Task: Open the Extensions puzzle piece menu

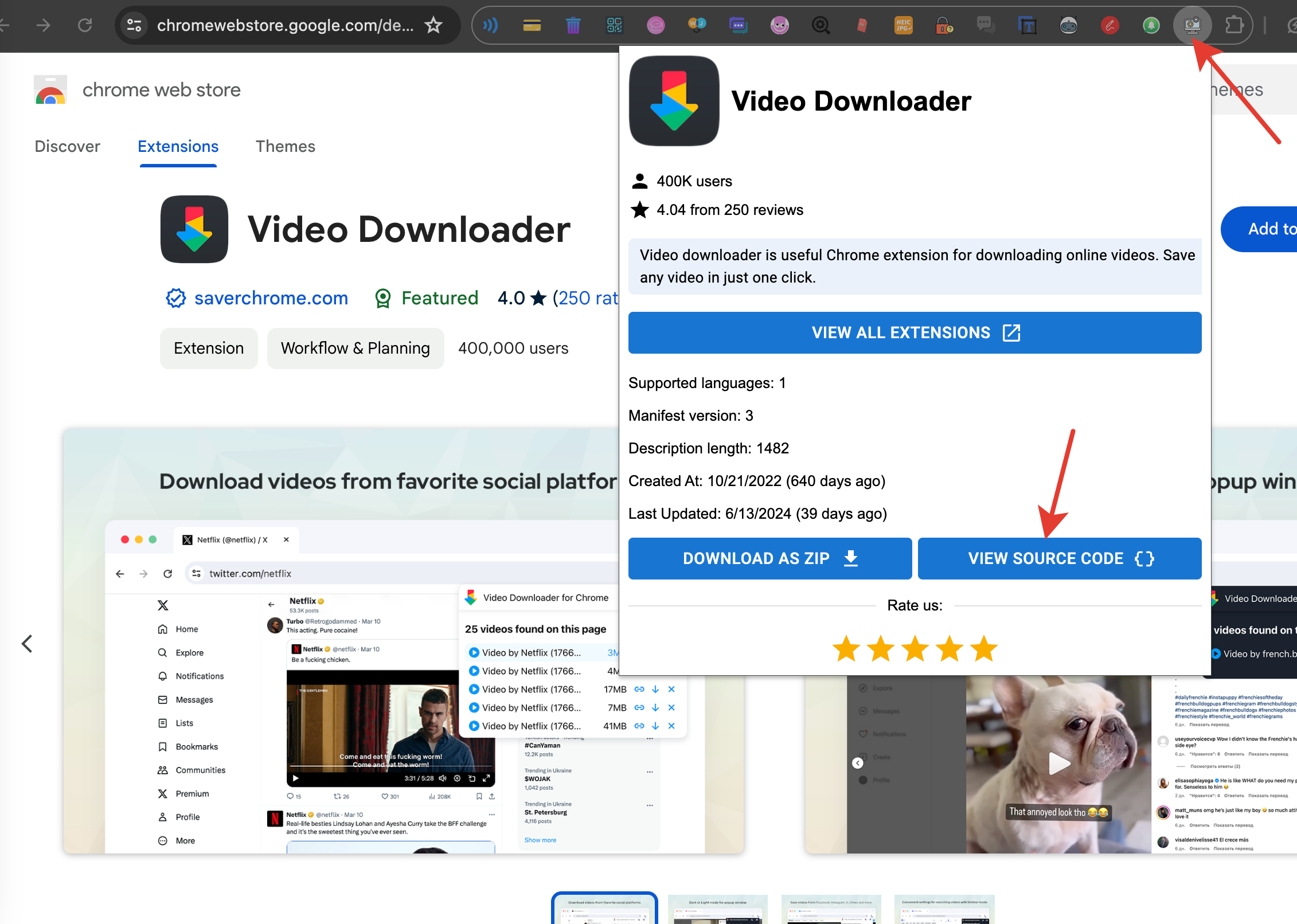Action: [1233, 25]
